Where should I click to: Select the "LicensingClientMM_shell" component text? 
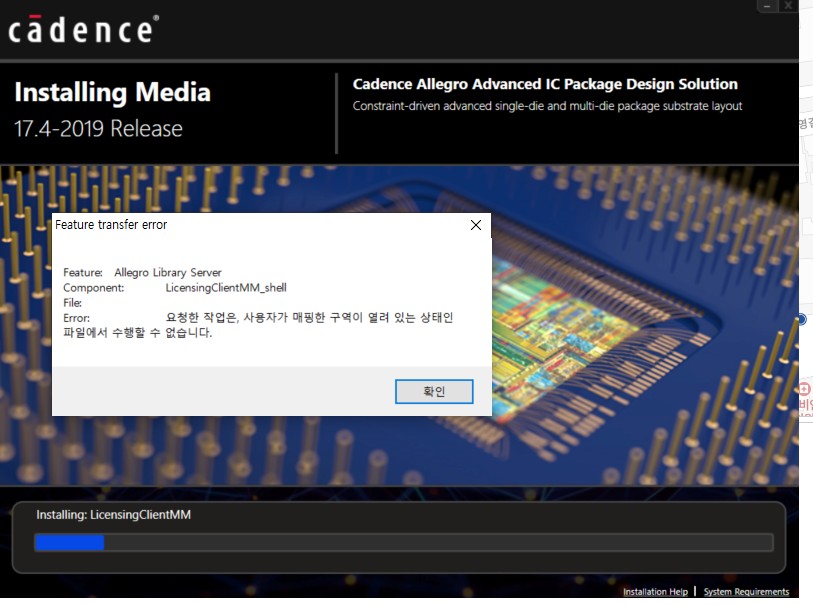(x=226, y=288)
